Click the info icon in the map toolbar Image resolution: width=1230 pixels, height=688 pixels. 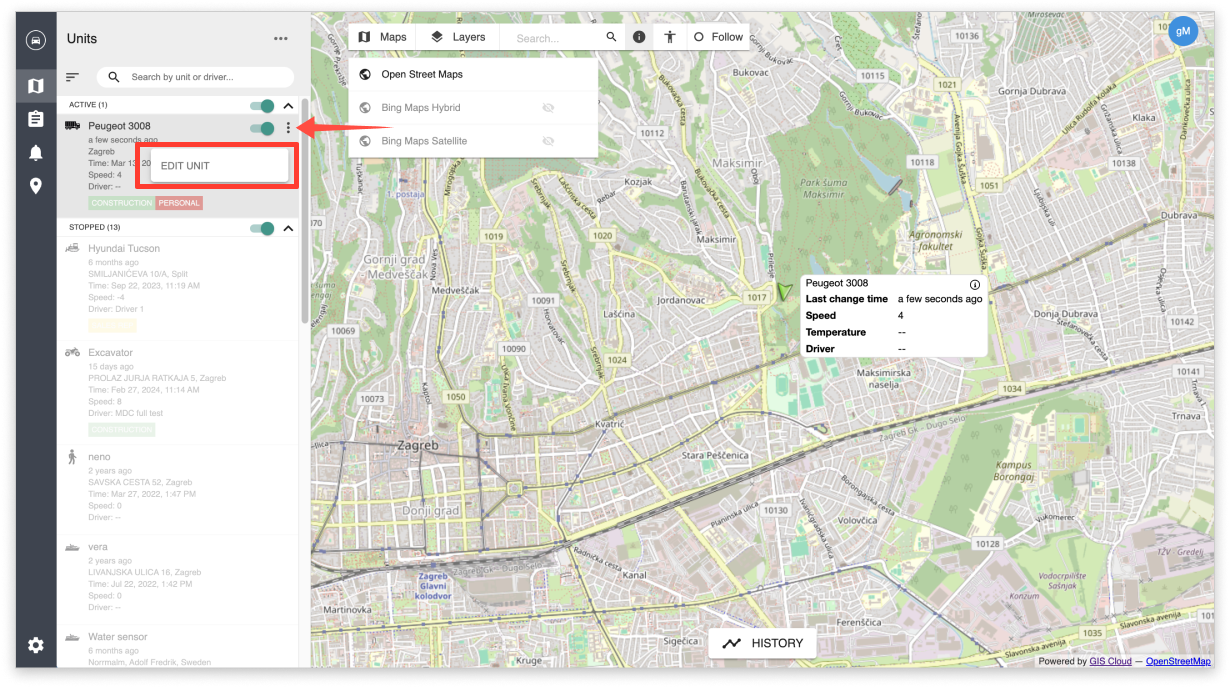(638, 36)
